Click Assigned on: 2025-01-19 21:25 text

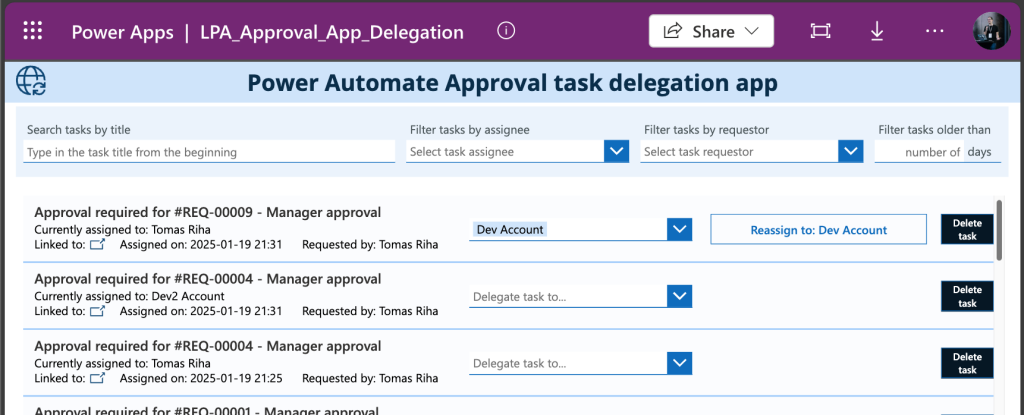pos(201,378)
